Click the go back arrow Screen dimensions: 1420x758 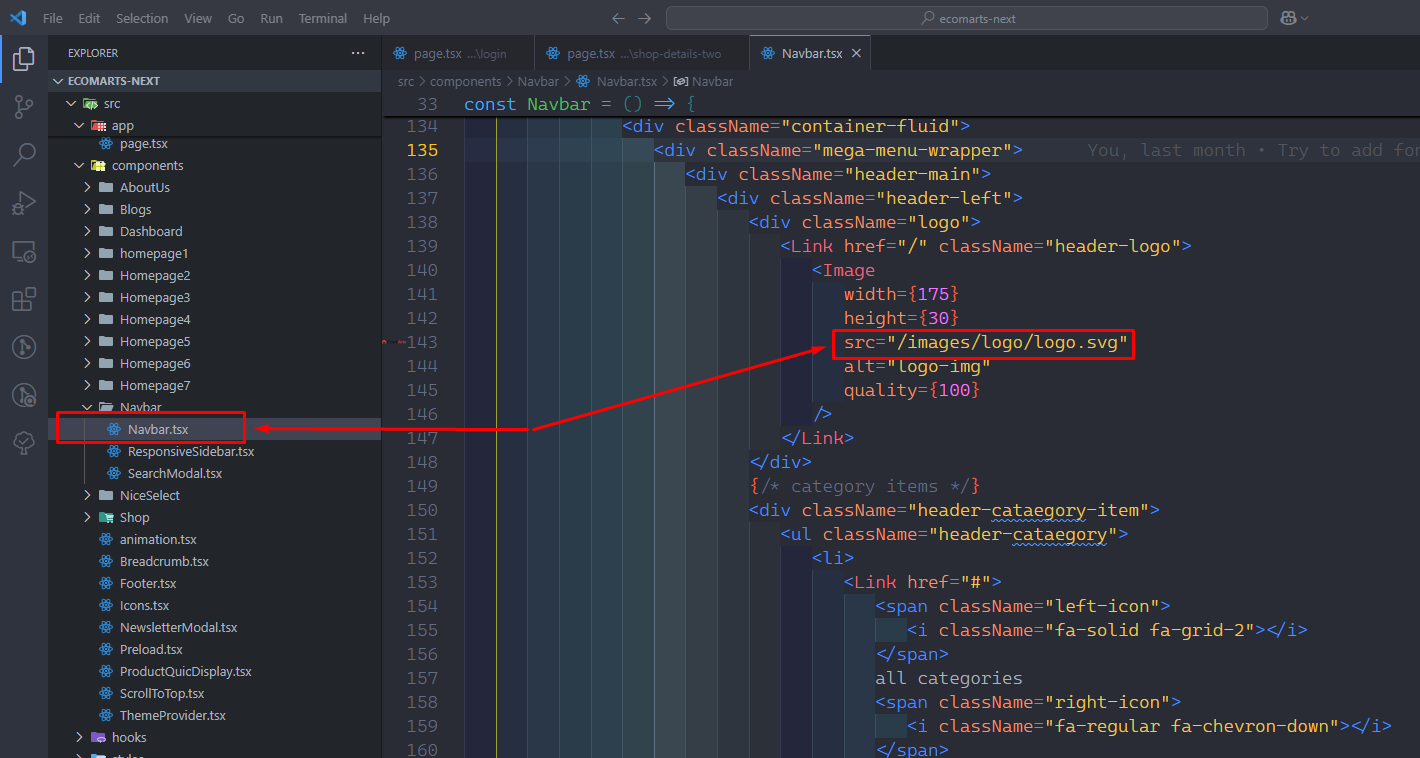[x=618, y=18]
